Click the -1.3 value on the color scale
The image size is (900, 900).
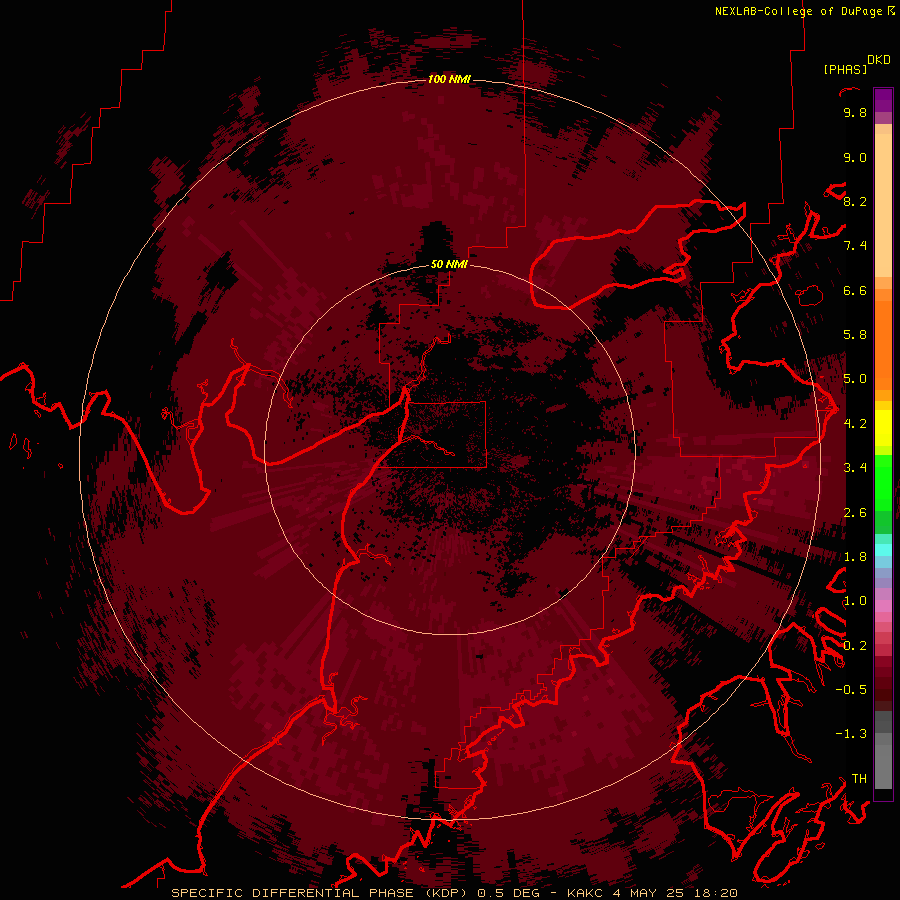pos(851,734)
